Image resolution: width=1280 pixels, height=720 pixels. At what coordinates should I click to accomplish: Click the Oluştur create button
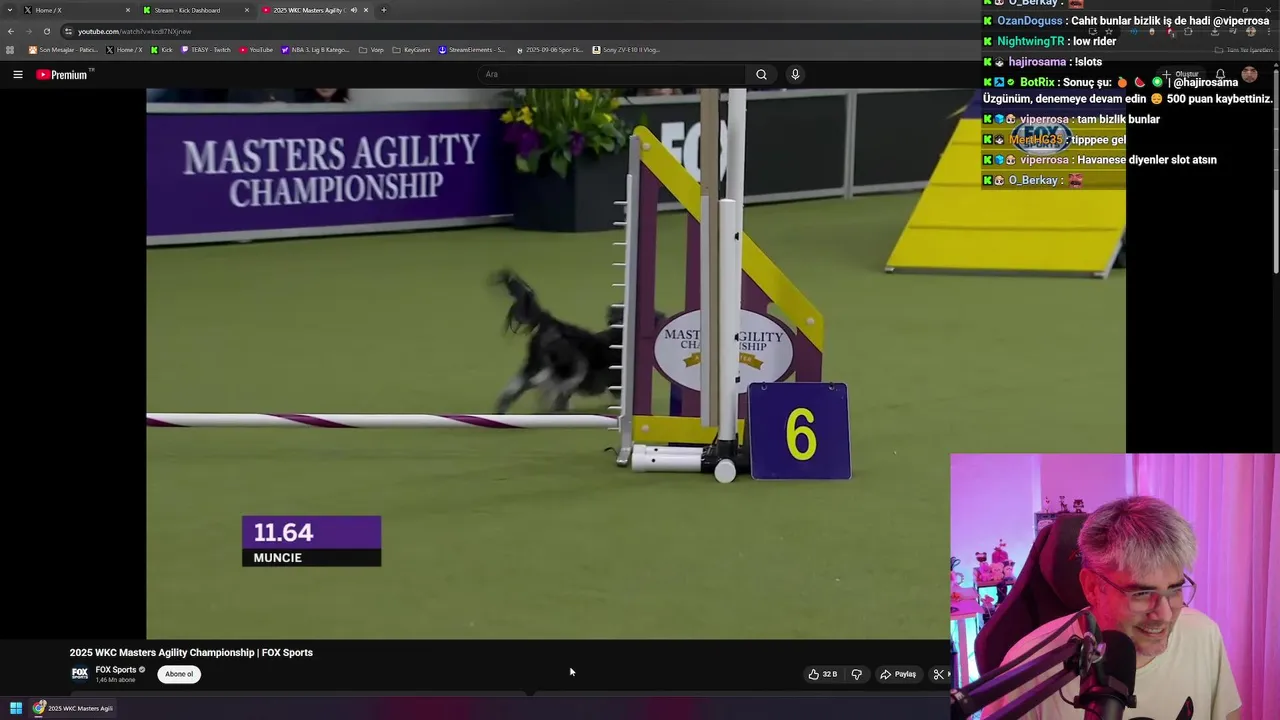(1180, 74)
